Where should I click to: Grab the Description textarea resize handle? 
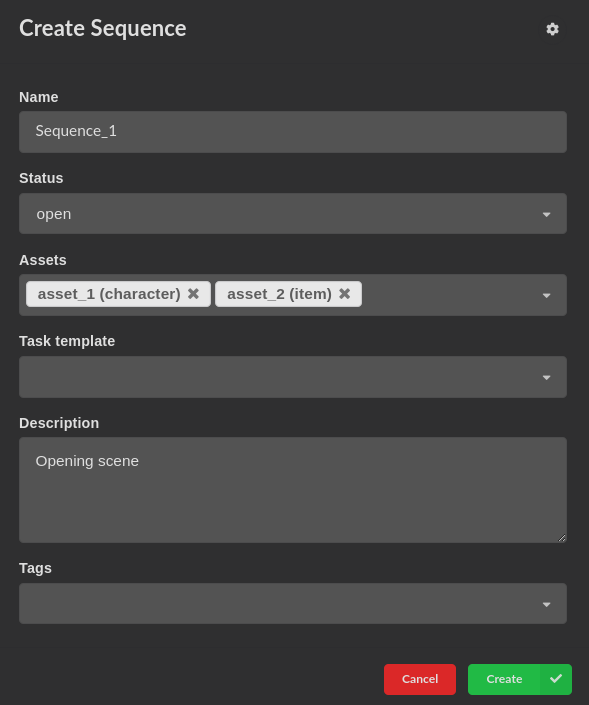tap(562, 538)
